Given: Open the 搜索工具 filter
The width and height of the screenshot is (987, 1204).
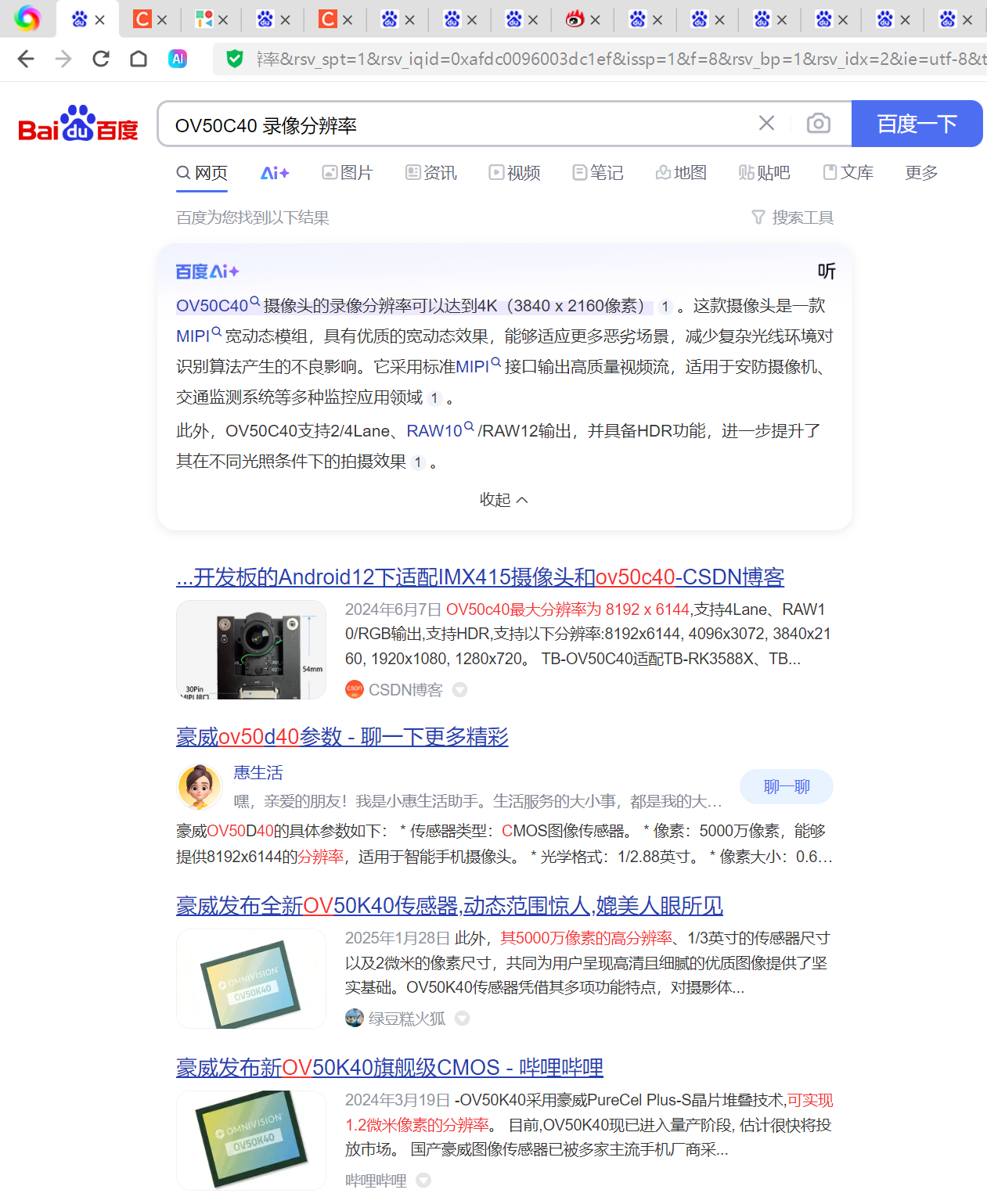Looking at the screenshot, I should coord(792,217).
